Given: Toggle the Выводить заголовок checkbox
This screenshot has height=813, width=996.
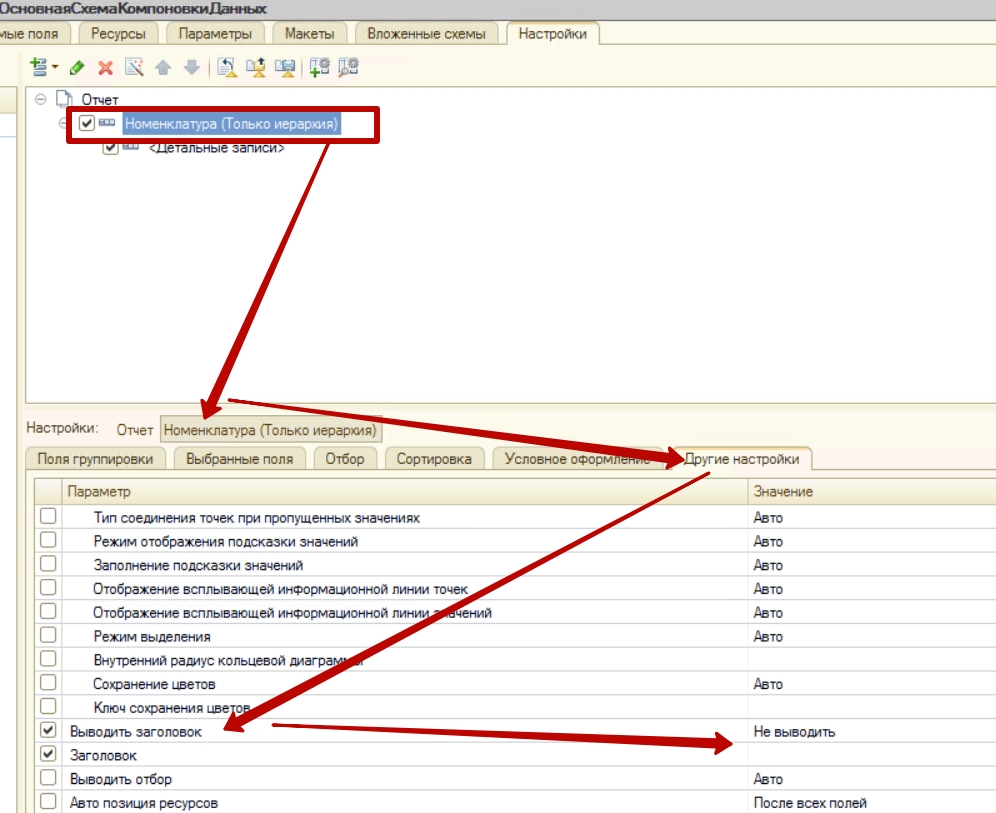Looking at the screenshot, I should [48, 732].
